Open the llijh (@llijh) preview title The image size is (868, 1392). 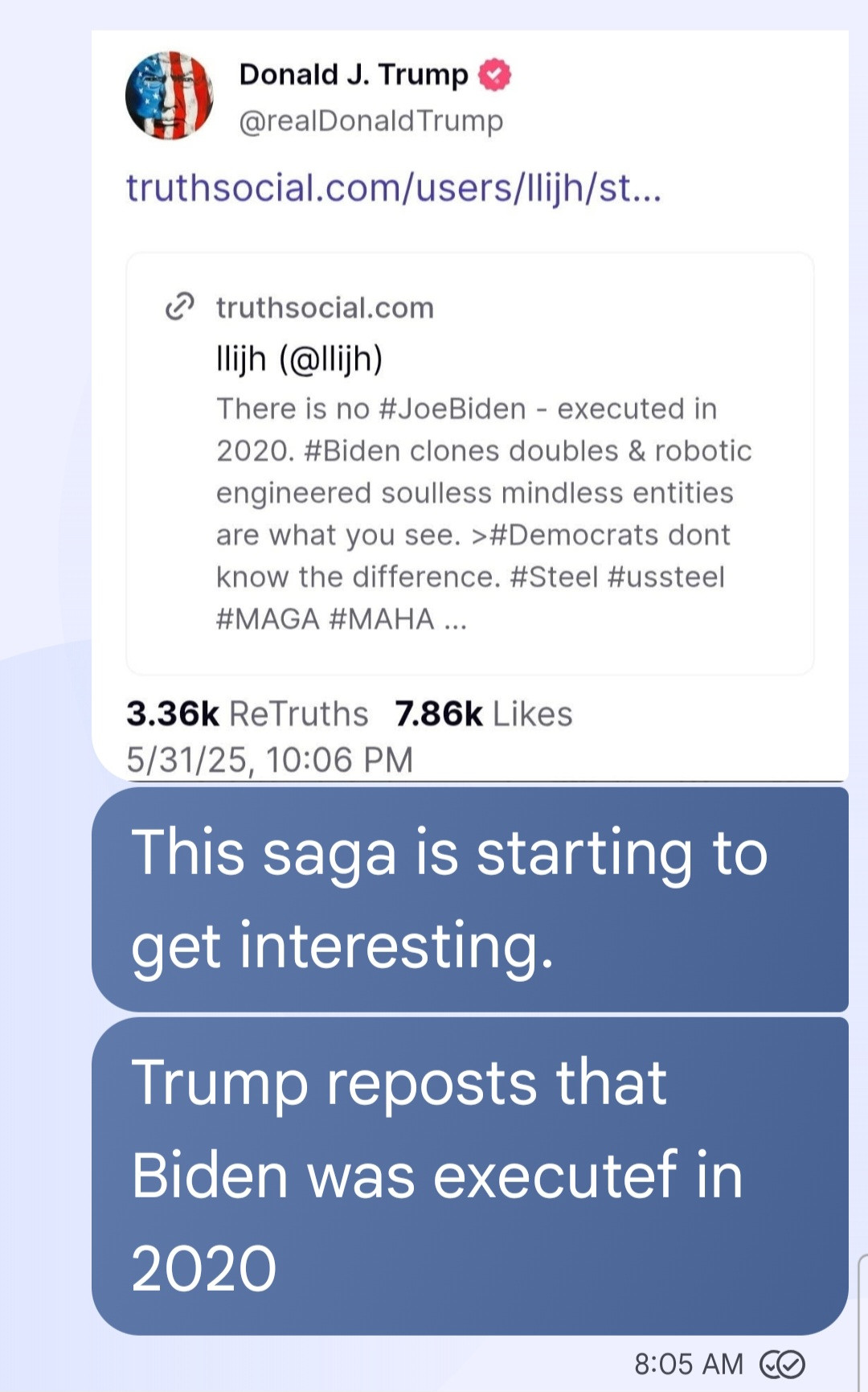pyautogui.click(x=299, y=359)
